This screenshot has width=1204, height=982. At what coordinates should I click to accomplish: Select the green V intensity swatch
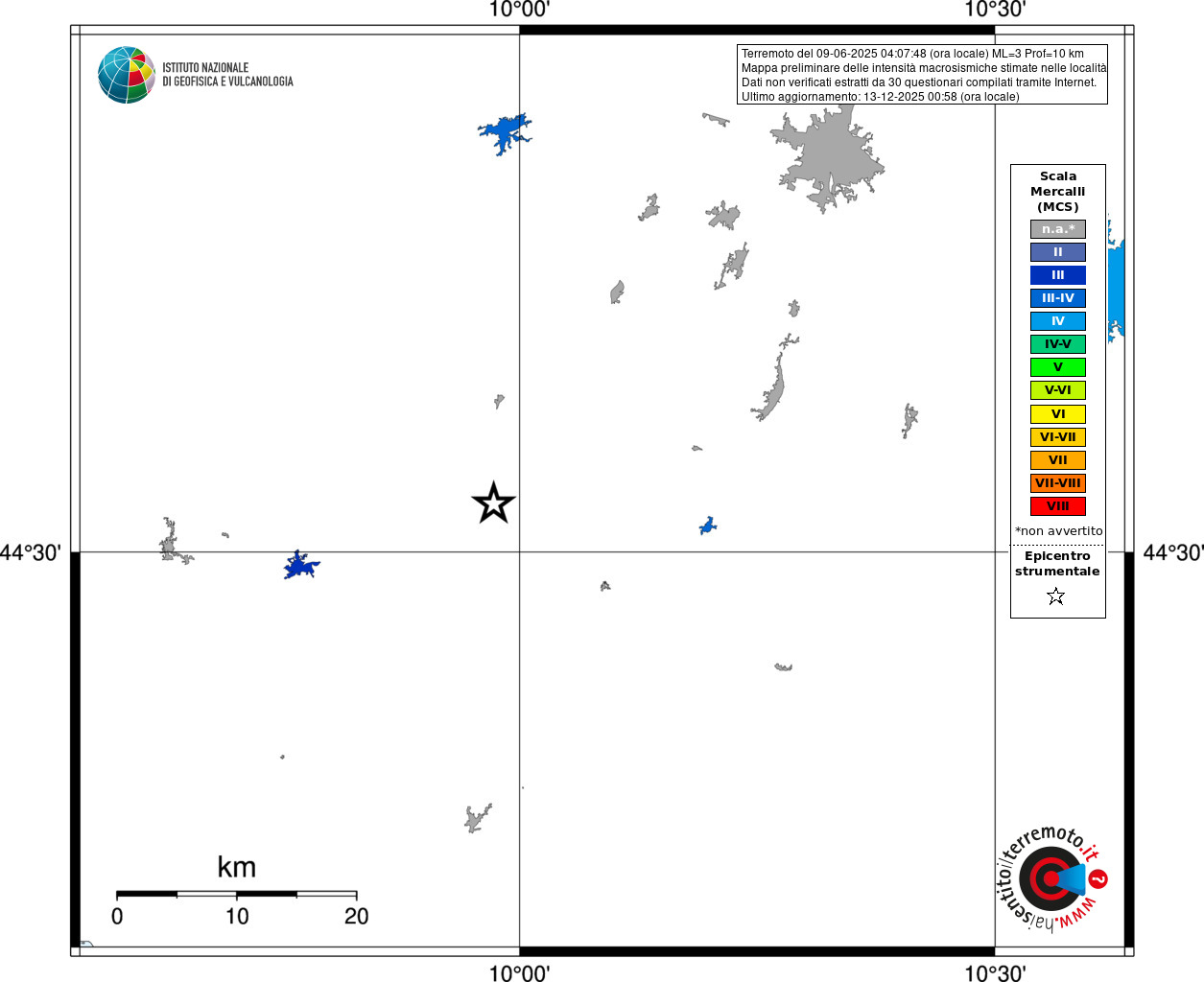click(x=1058, y=367)
